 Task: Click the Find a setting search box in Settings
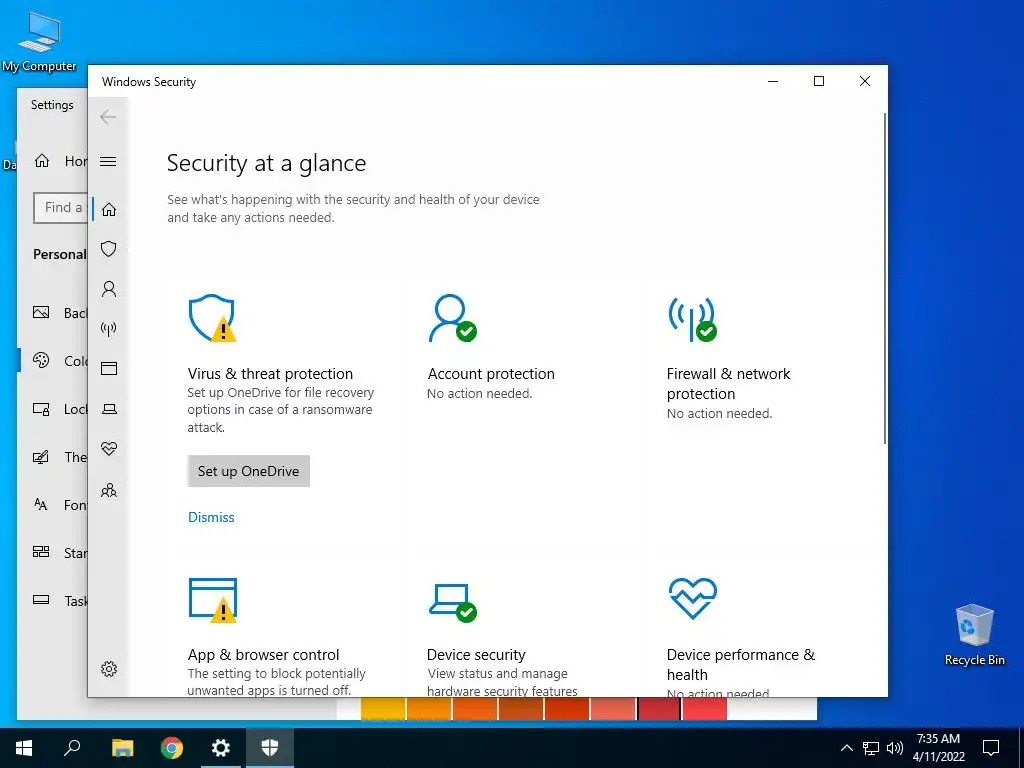pos(60,208)
